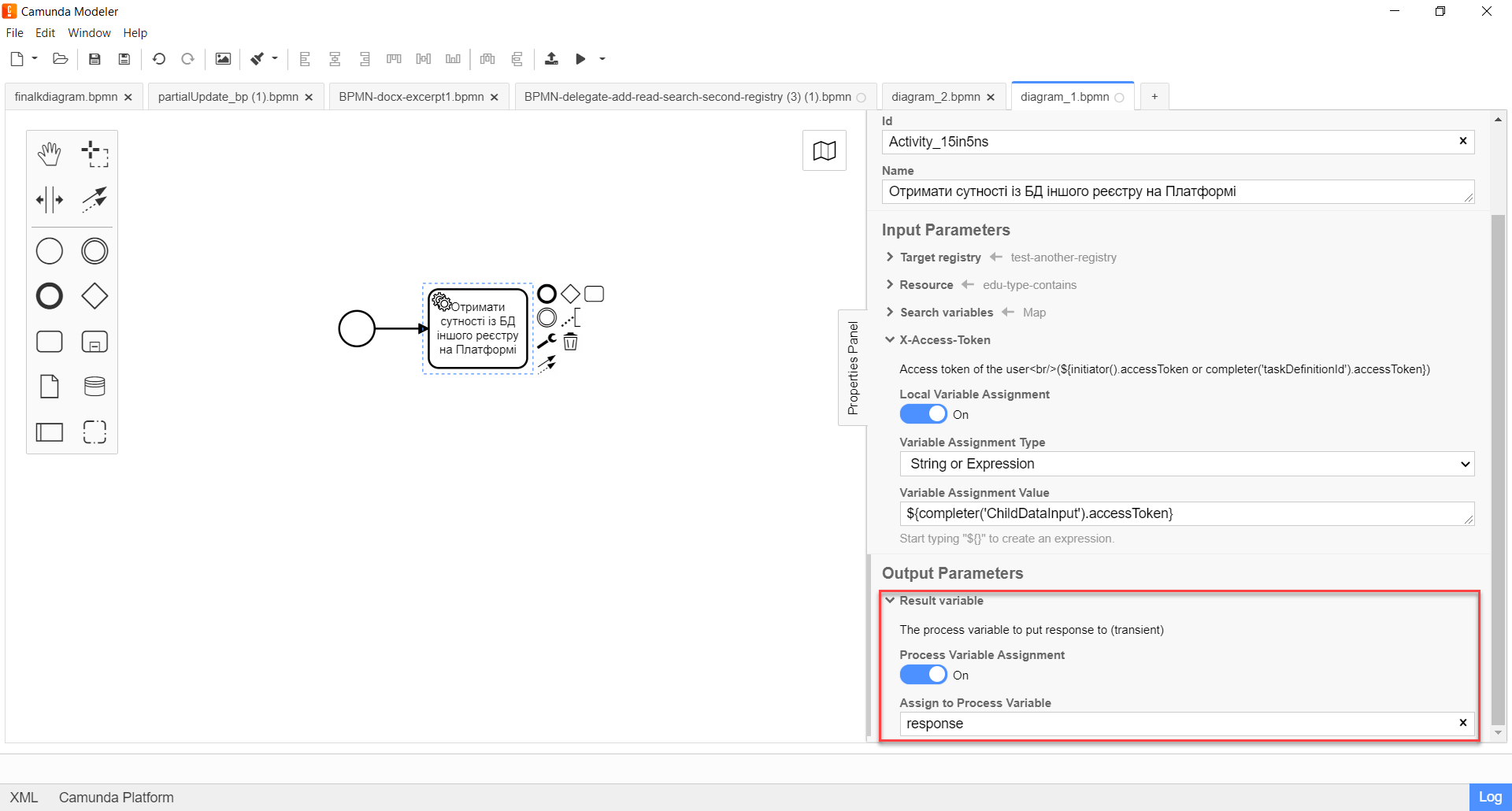This screenshot has height=811, width=1512.
Task: Append text annotation via context pad
Action: [571, 318]
